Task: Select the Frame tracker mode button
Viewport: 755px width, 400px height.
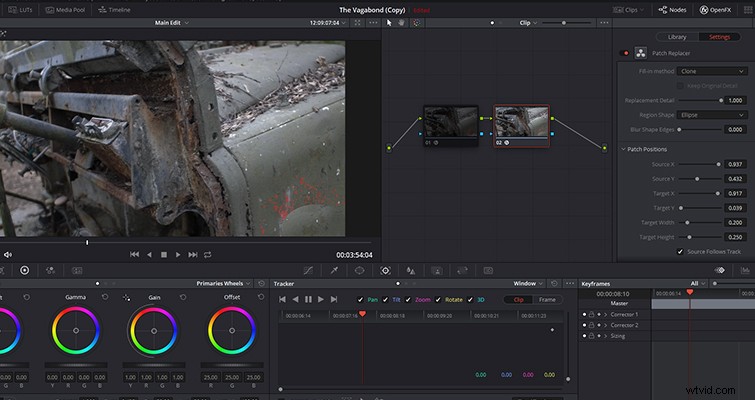Action: pyautogui.click(x=547, y=299)
